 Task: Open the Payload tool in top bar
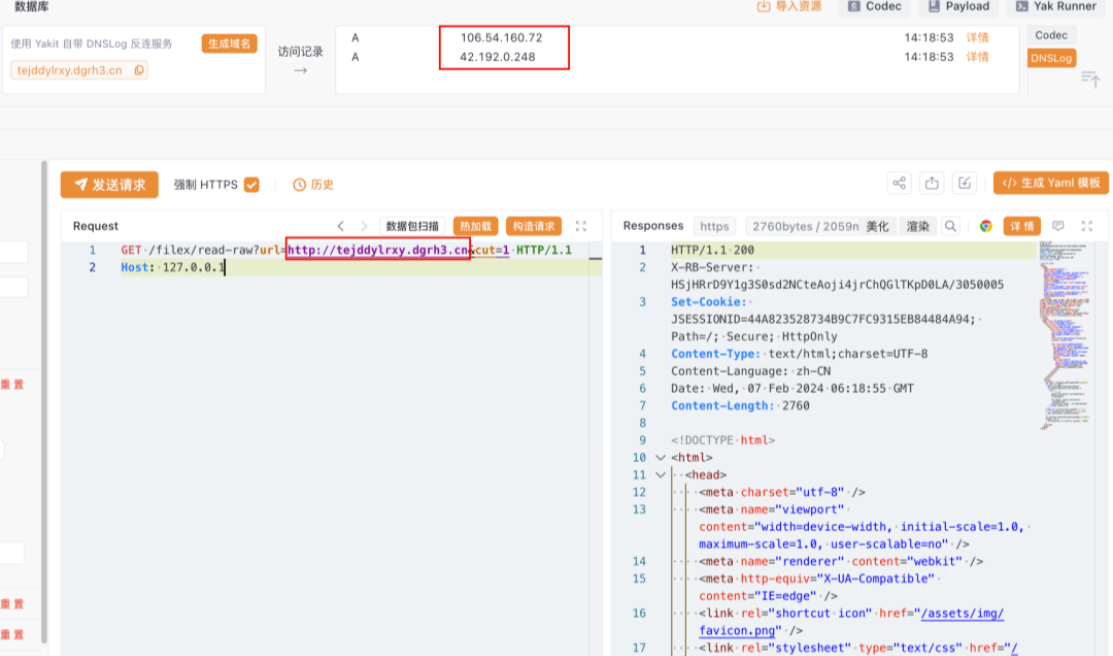coord(958,6)
